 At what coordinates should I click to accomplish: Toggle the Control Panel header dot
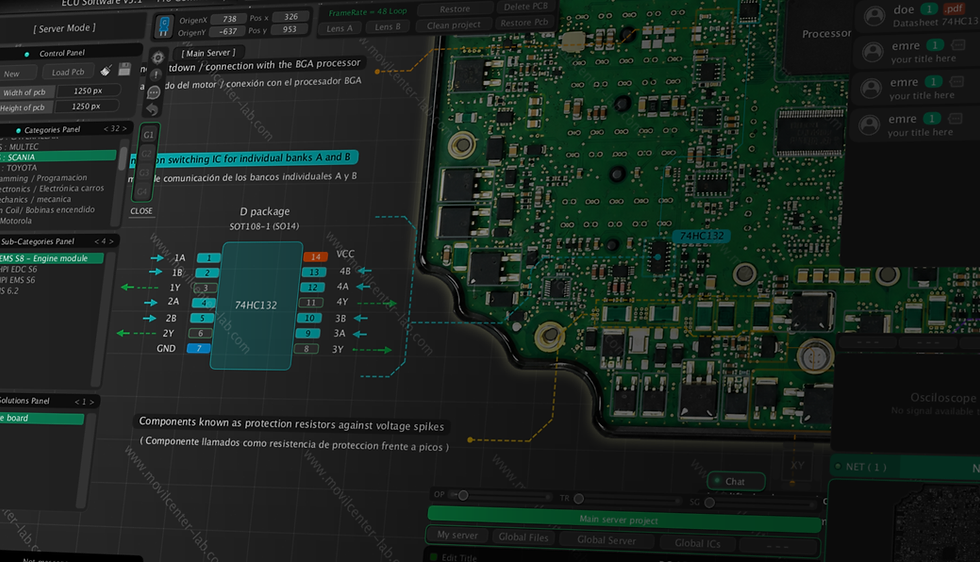pyautogui.click(x=26, y=54)
